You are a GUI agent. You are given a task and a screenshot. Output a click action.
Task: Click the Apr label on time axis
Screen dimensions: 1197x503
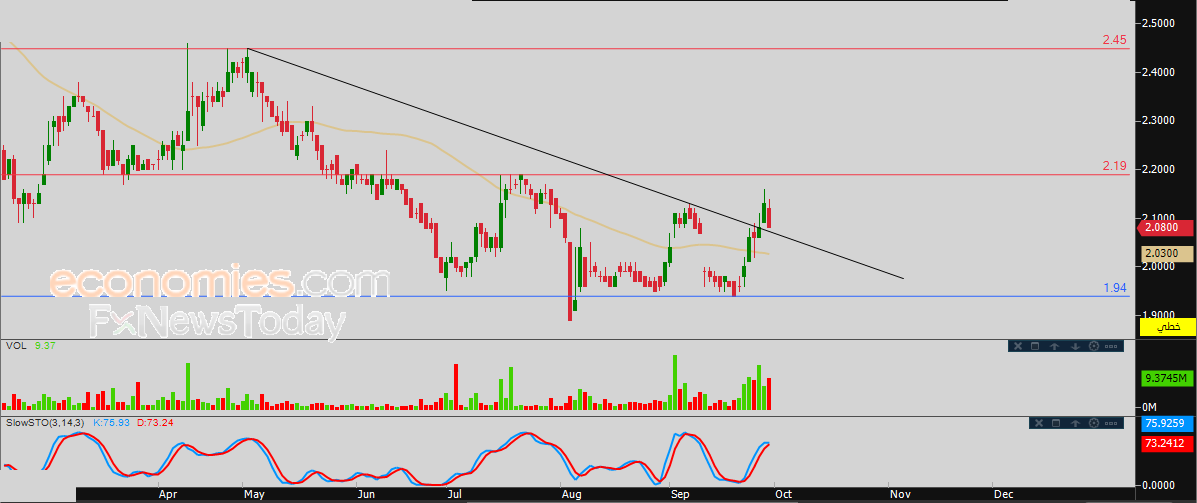click(x=167, y=494)
